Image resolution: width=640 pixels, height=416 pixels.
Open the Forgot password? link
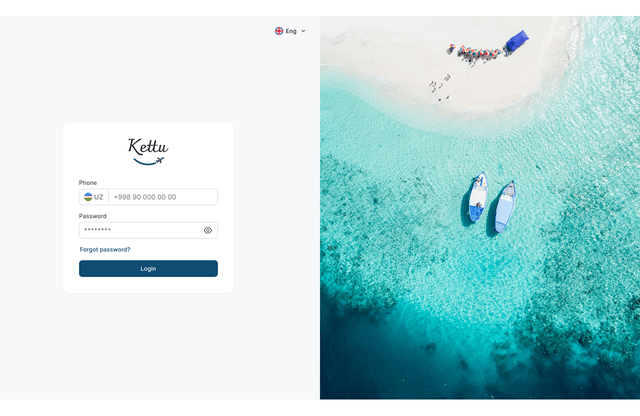pos(105,249)
